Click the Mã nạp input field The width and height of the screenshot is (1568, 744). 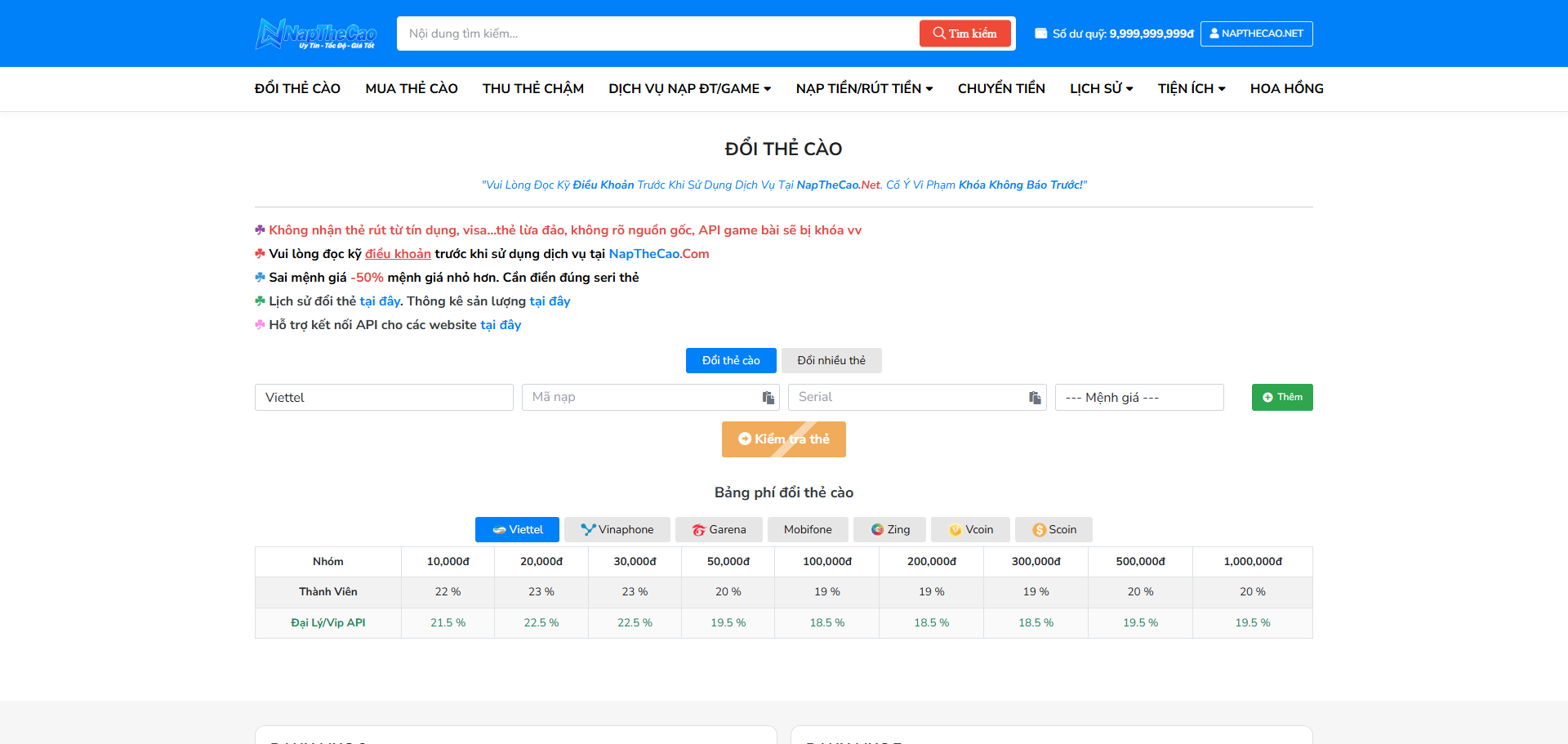pos(650,397)
